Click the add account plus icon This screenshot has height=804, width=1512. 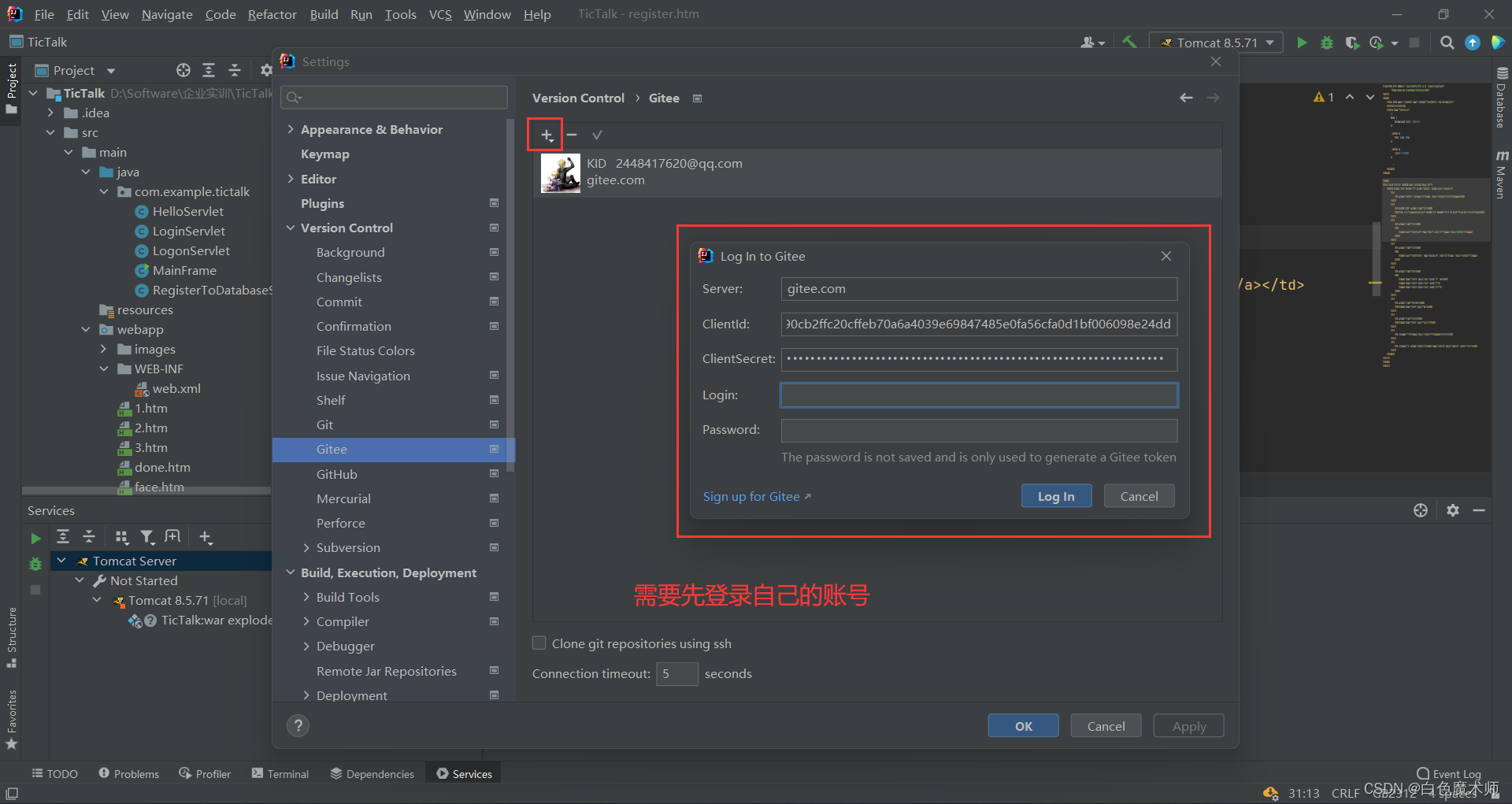(547, 135)
